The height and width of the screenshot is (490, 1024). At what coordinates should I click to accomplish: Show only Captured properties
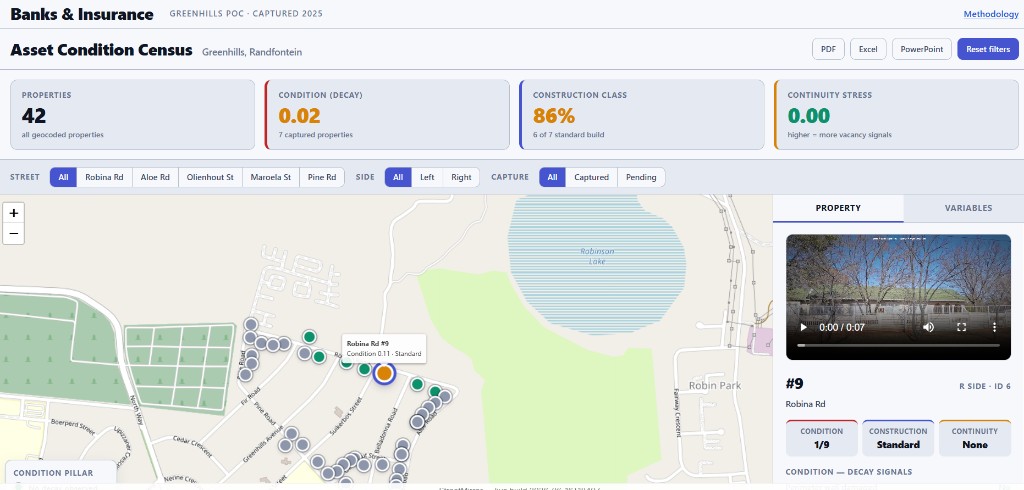click(592, 177)
